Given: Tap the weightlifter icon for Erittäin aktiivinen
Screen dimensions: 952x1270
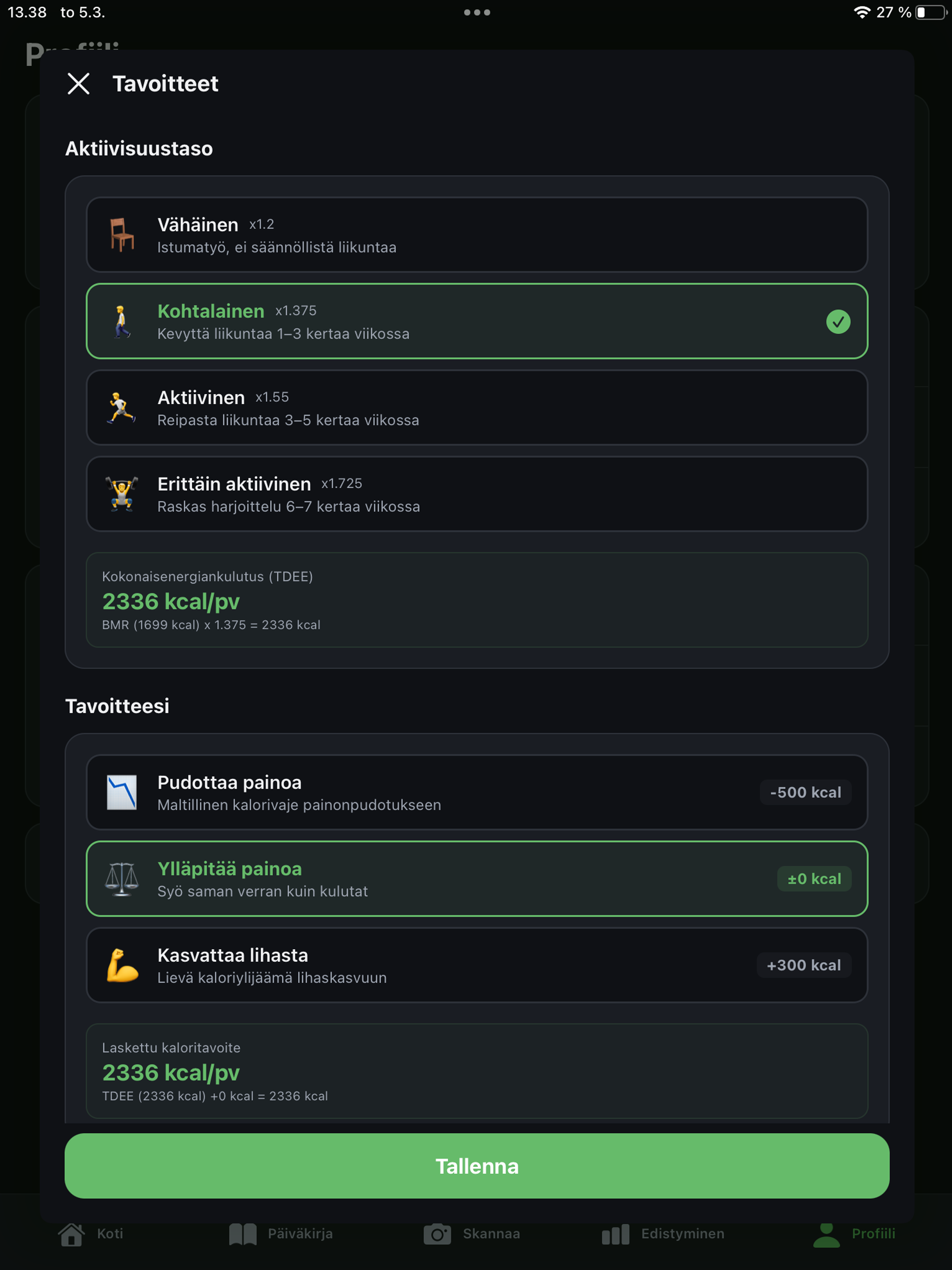Looking at the screenshot, I should 122,494.
